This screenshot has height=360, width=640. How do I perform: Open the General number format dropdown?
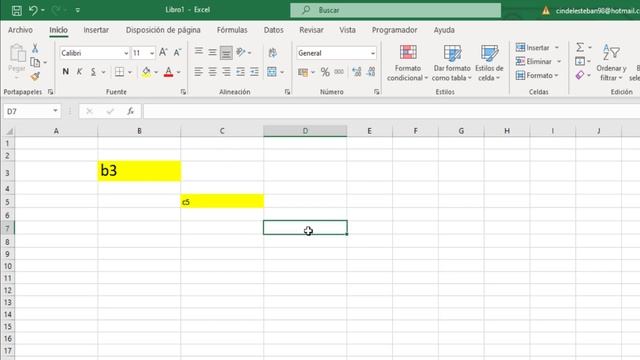pos(373,53)
